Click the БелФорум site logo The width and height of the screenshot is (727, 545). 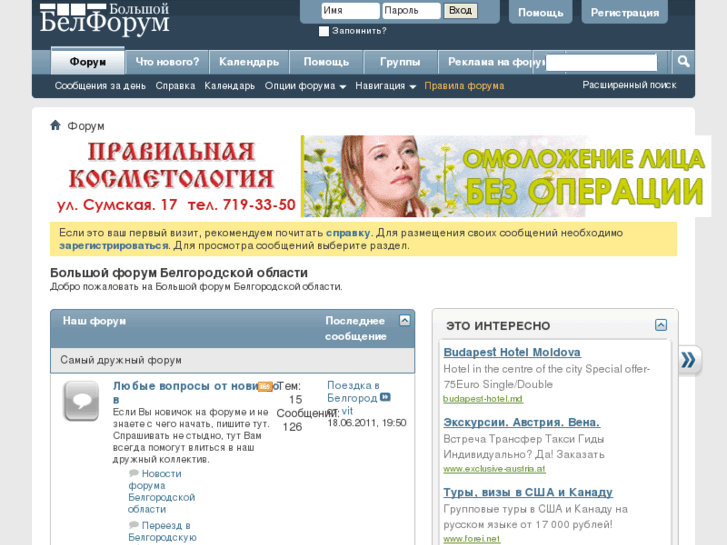click(104, 19)
